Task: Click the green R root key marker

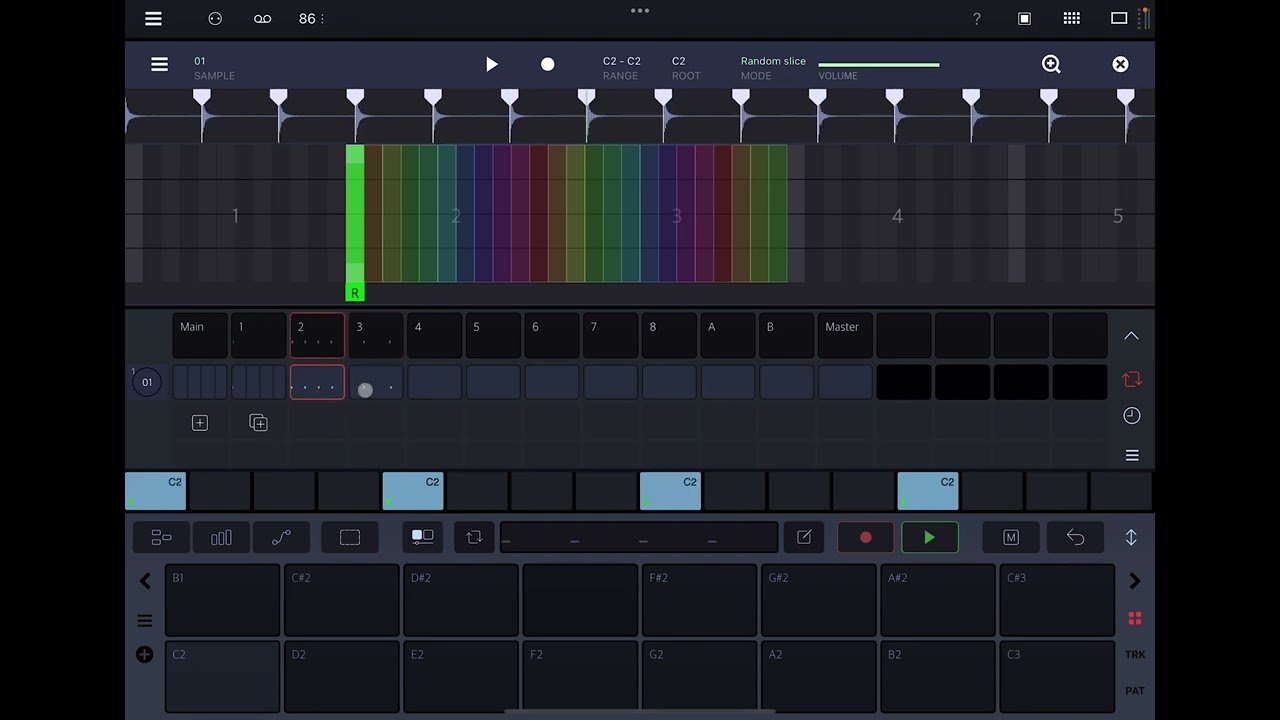Action: click(354, 292)
